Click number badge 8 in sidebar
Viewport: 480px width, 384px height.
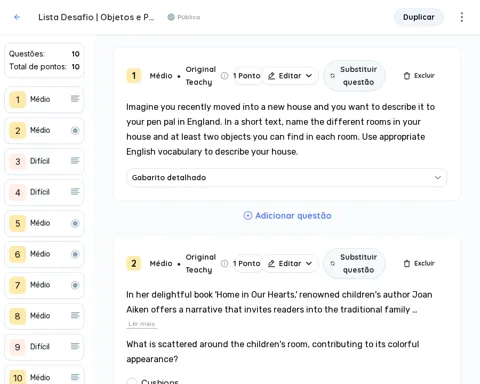point(17,316)
